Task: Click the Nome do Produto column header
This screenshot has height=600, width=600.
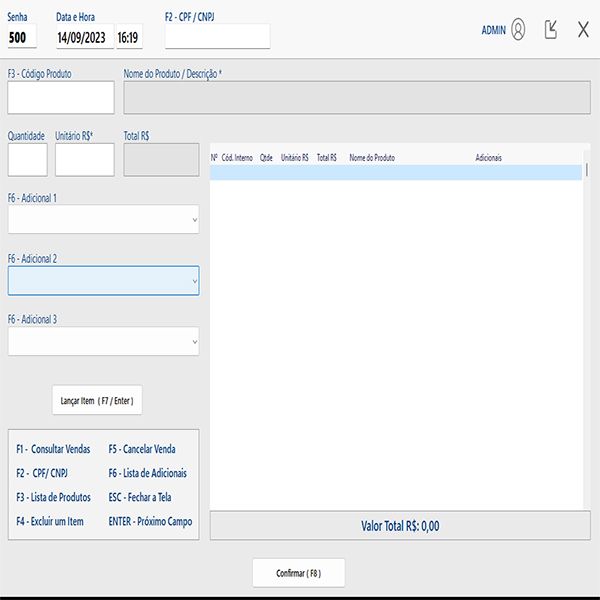Action: pos(372,158)
